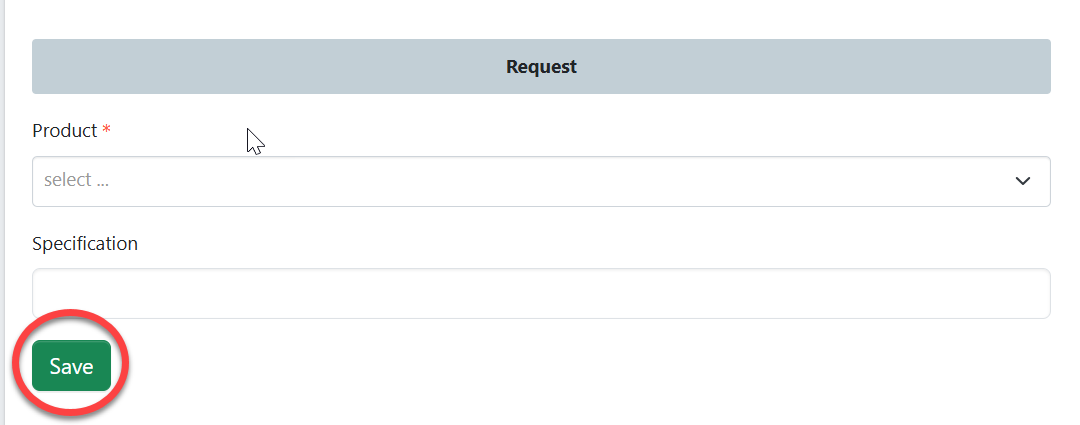Click the empty field under Specification
This screenshot has height=425, width=1080.
pos(540,294)
